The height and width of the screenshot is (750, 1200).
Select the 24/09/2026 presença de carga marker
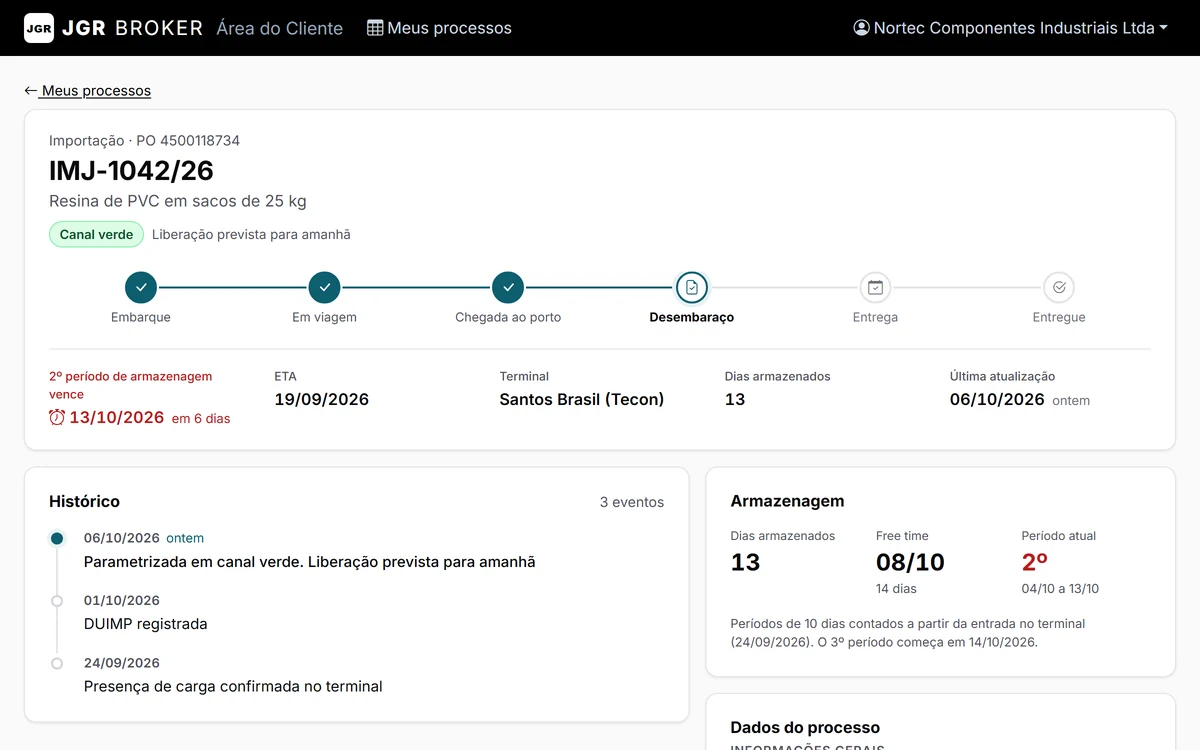coord(57,663)
